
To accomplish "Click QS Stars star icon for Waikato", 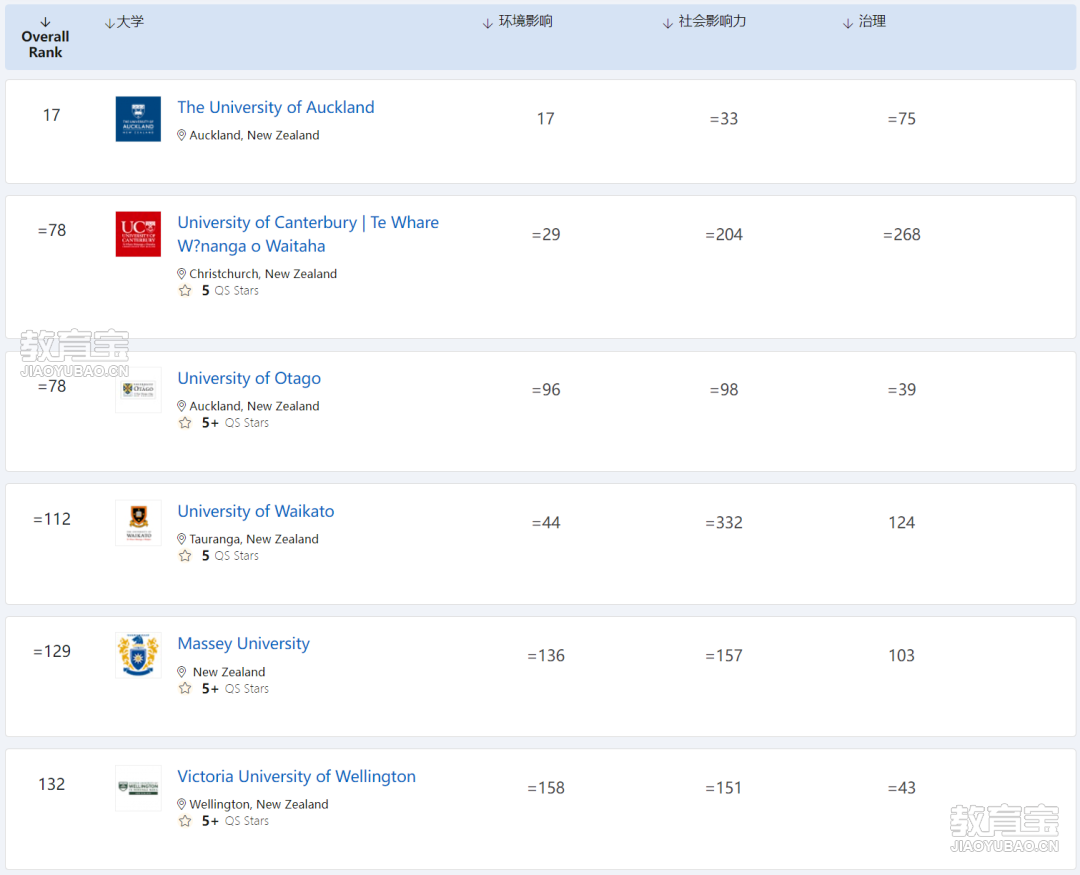I will pos(185,556).
